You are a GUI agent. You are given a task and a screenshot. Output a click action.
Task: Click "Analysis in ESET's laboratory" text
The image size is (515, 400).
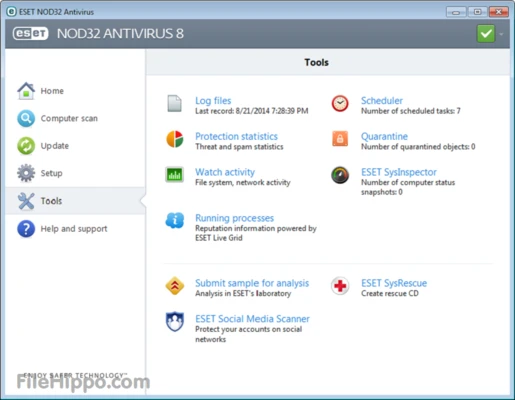click(x=243, y=293)
